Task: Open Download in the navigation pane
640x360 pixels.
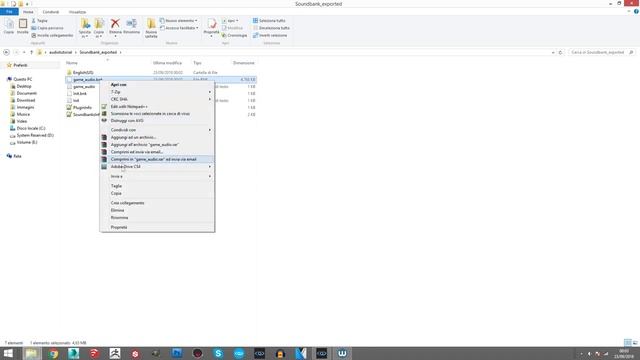Action: (26, 100)
